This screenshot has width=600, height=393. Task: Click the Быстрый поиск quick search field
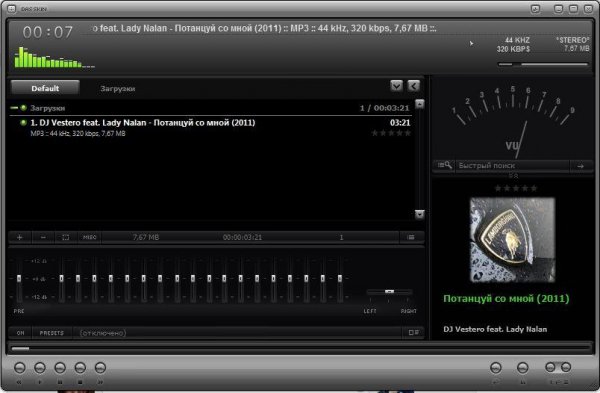(513, 166)
